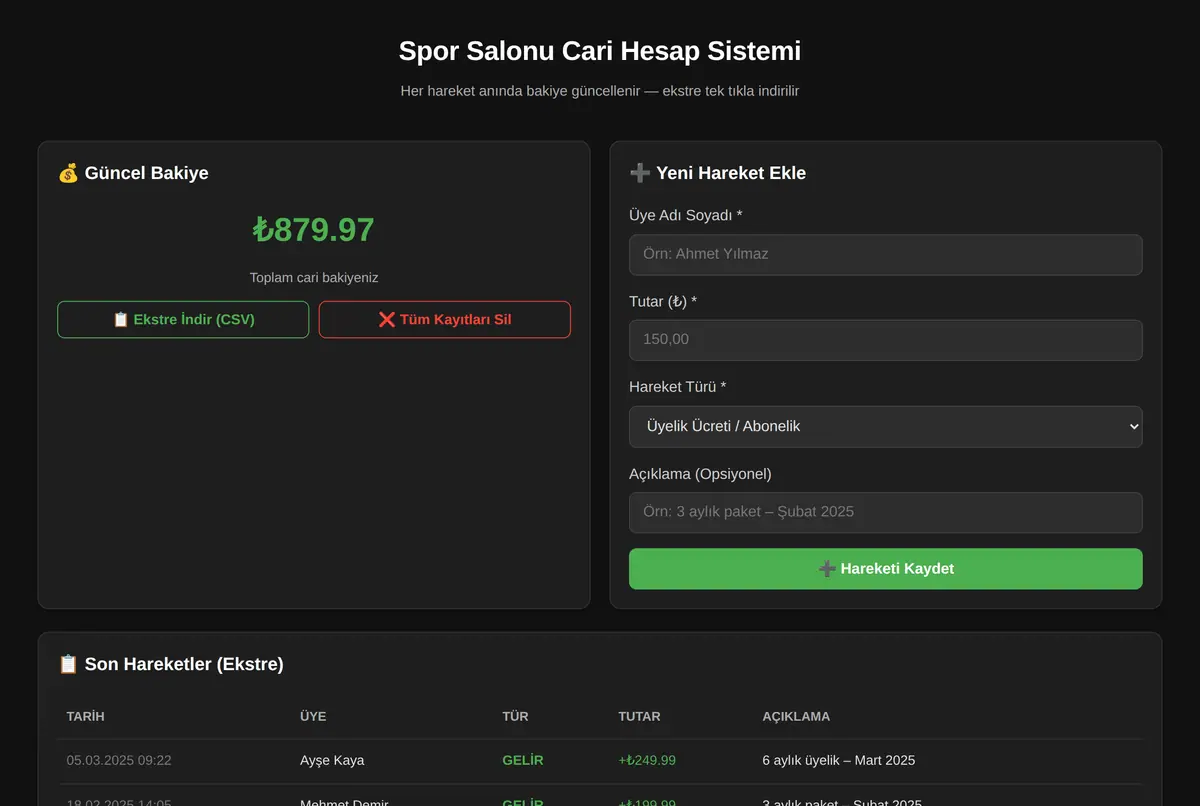This screenshot has width=1200, height=806.
Task: Click the "Toplam cari bakiyeniz" caption
Action: [x=314, y=278]
